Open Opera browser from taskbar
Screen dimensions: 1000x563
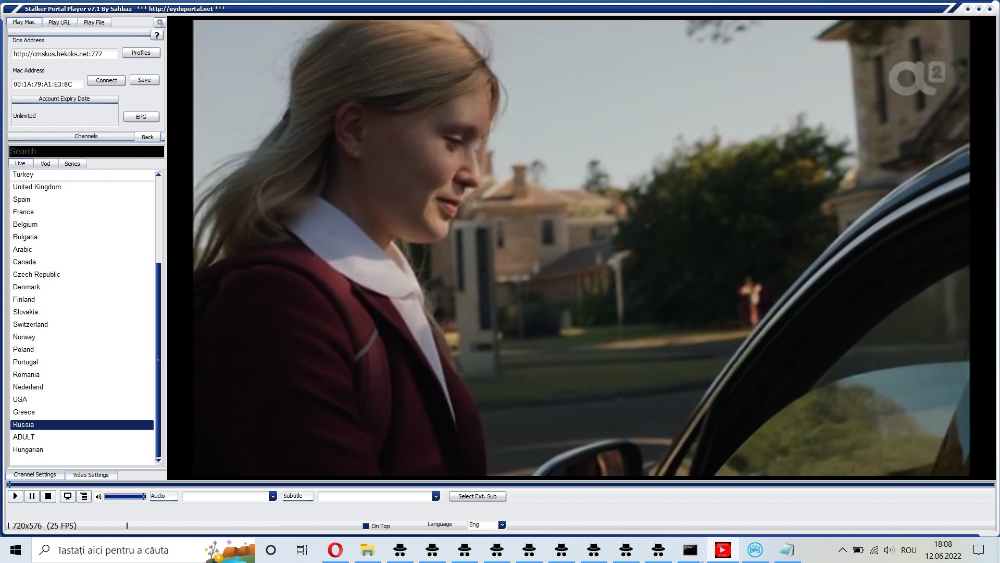pyautogui.click(x=335, y=550)
